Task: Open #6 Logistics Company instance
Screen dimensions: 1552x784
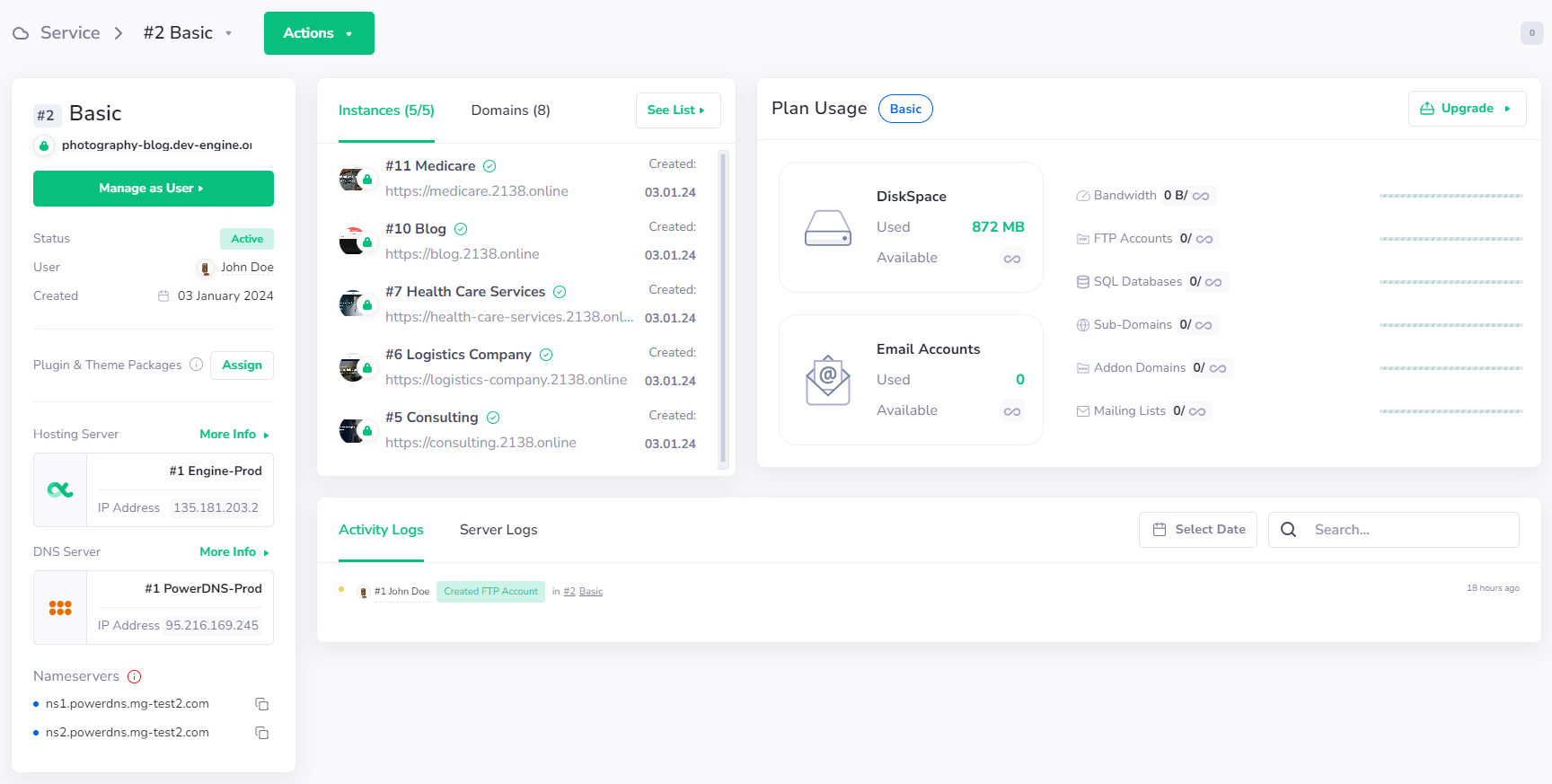Action: [x=458, y=355]
